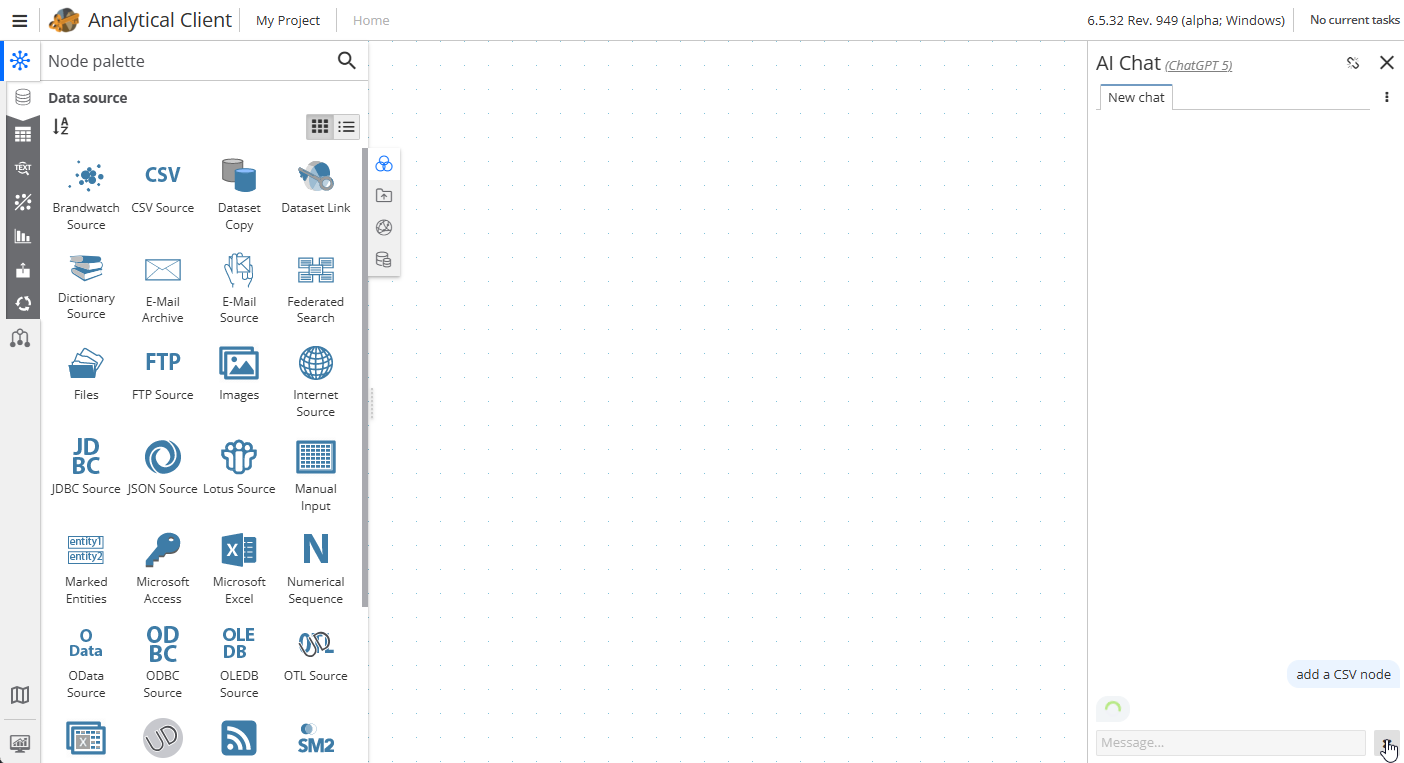Select the Microsoft Excel node
The width and height of the screenshot is (1404, 763).
pos(239,569)
